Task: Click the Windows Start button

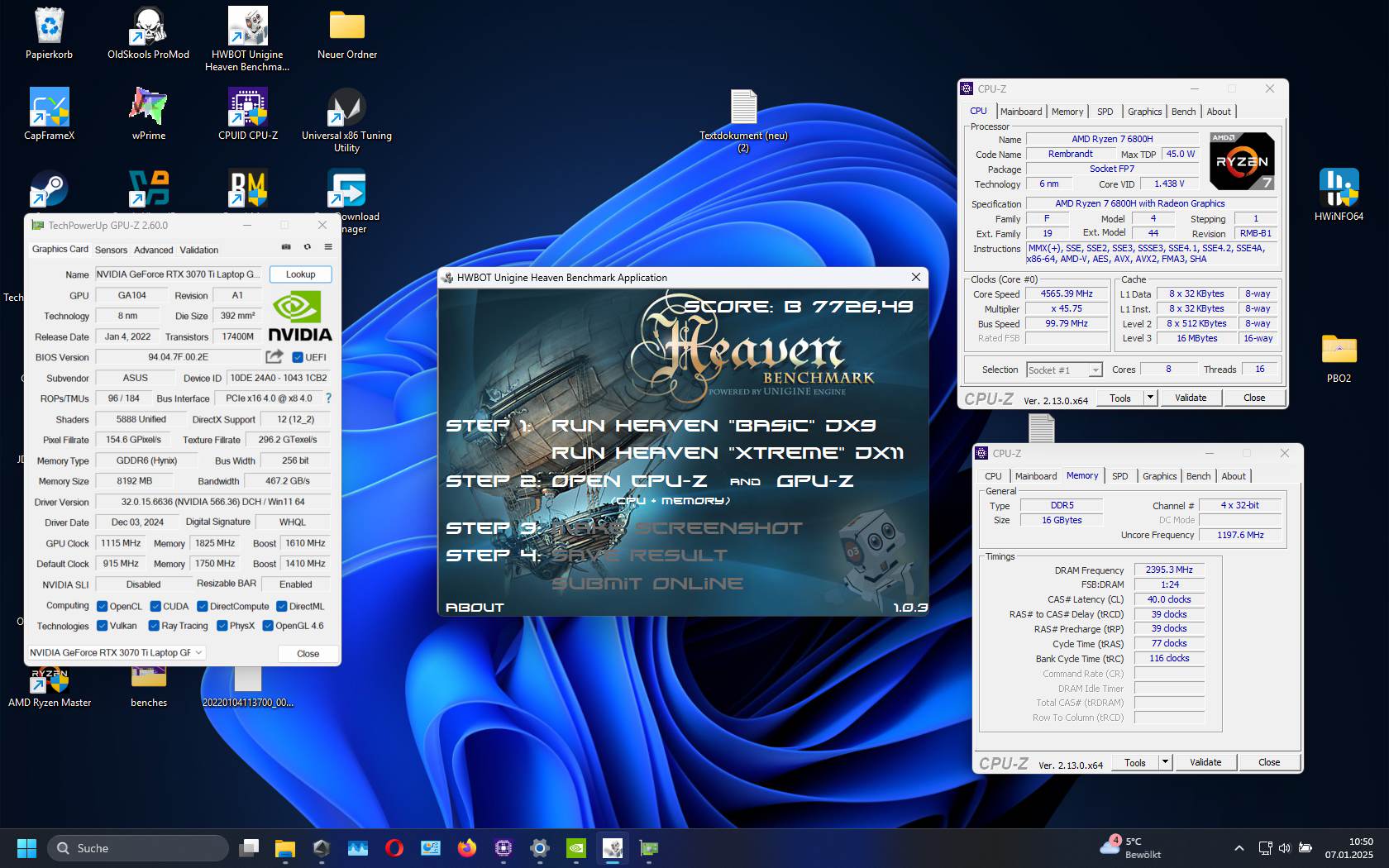Action: (26, 848)
